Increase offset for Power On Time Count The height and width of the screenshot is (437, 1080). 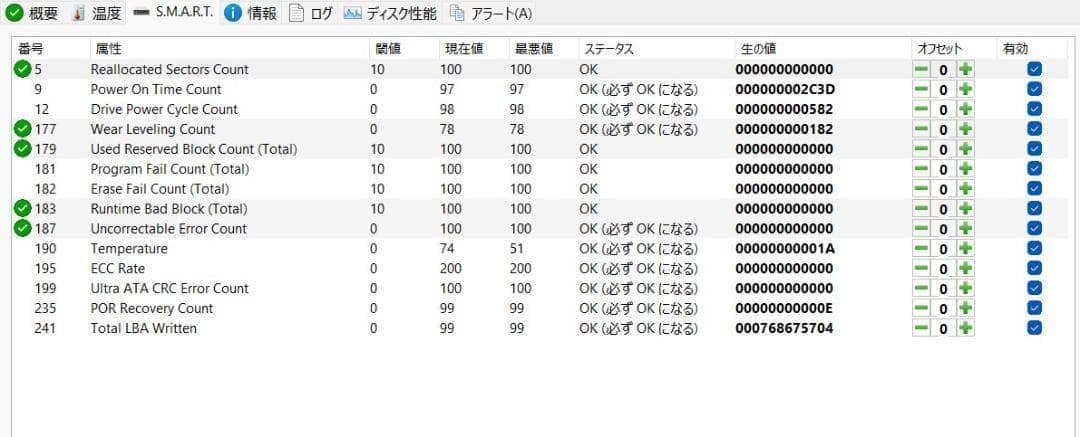966,90
